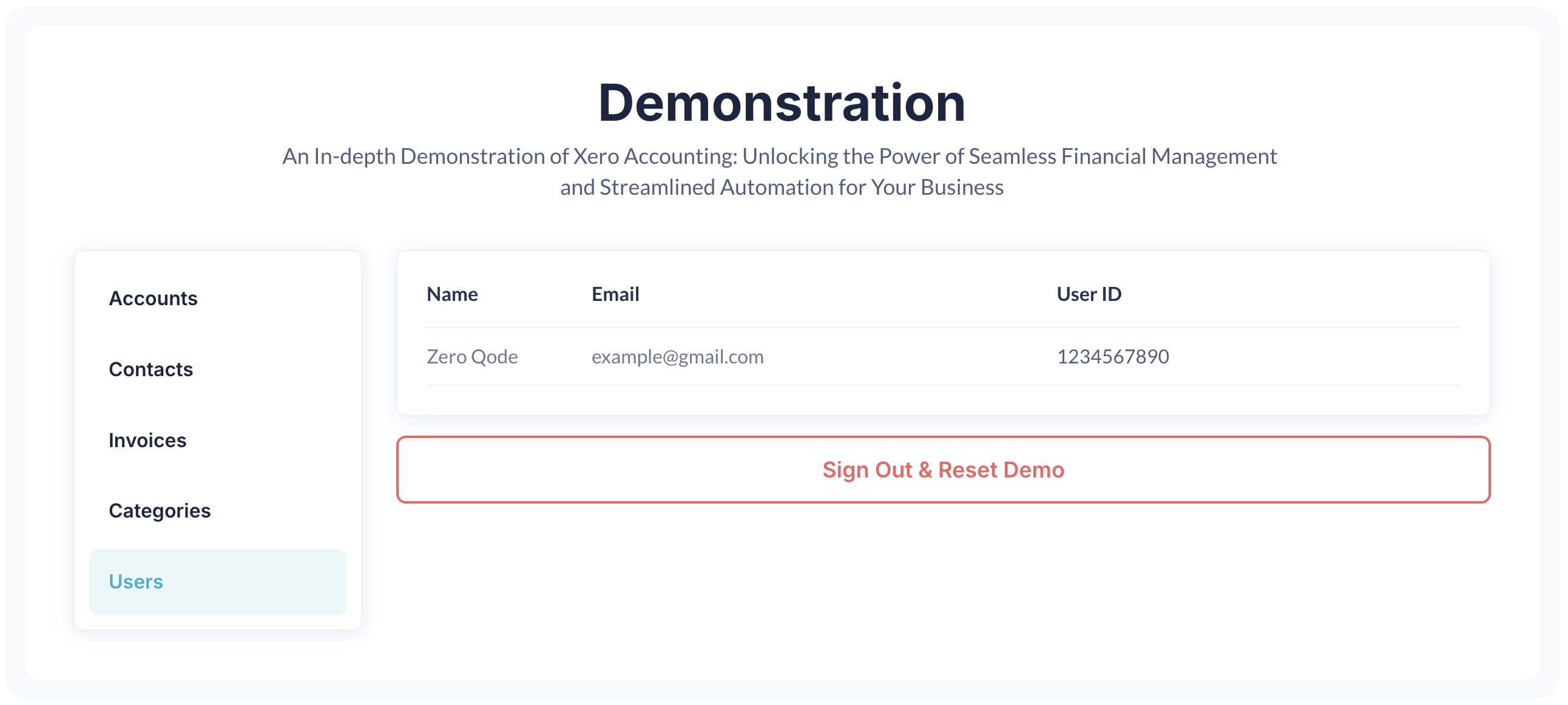1568x705 pixels.
Task: Click "An In-depth Demonstration" subtitle text
Action: 413,157
